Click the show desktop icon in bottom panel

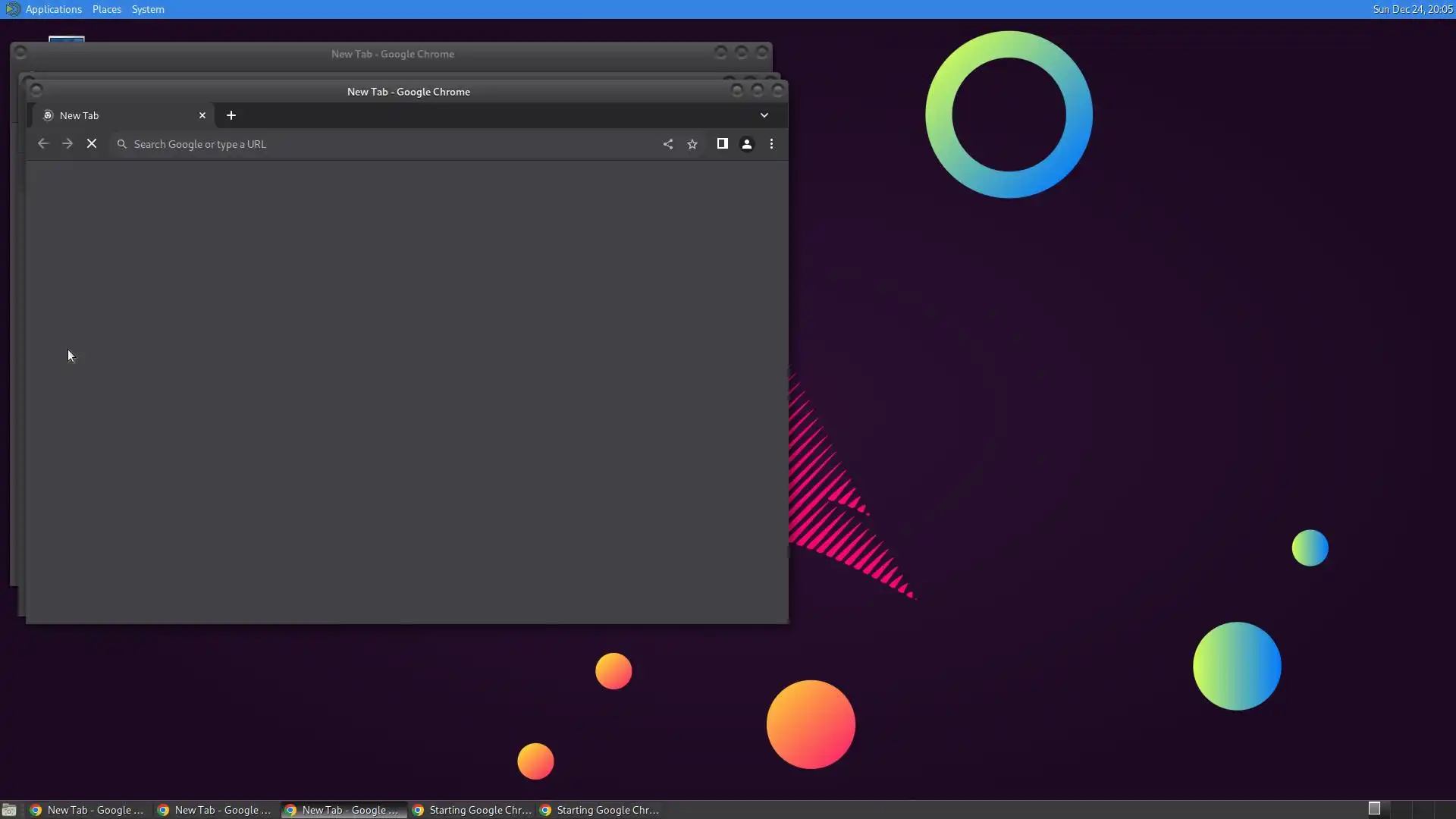(x=9, y=810)
